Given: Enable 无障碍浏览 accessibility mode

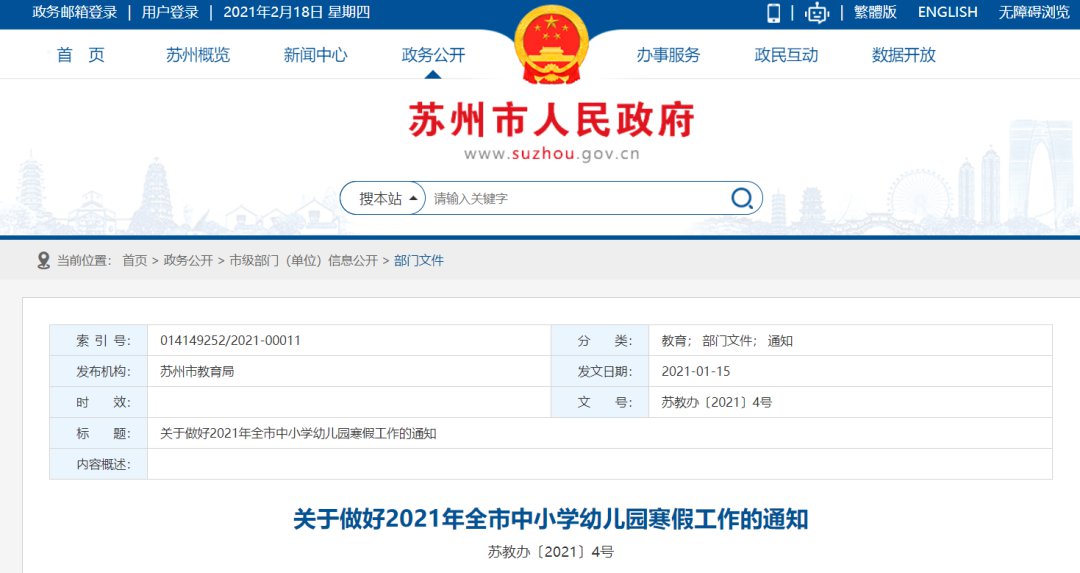Looking at the screenshot, I should (1033, 12).
